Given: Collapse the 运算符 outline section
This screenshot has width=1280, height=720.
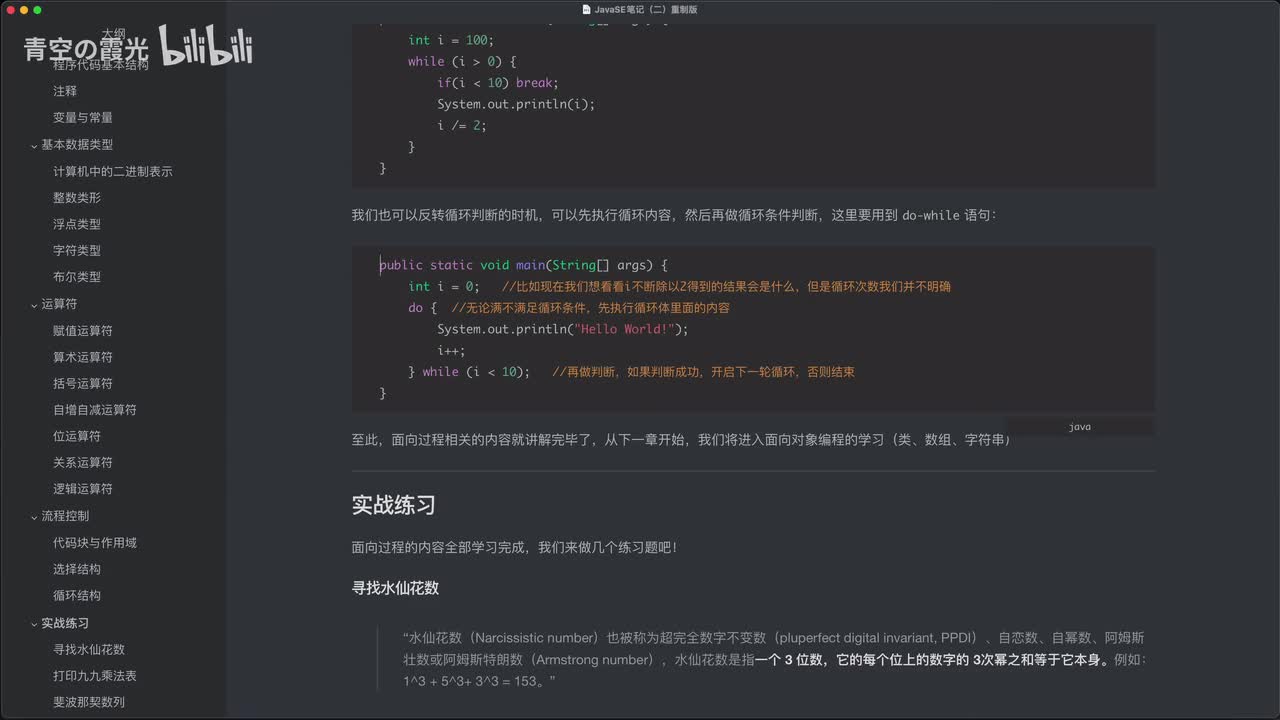Looking at the screenshot, I should tap(34, 305).
